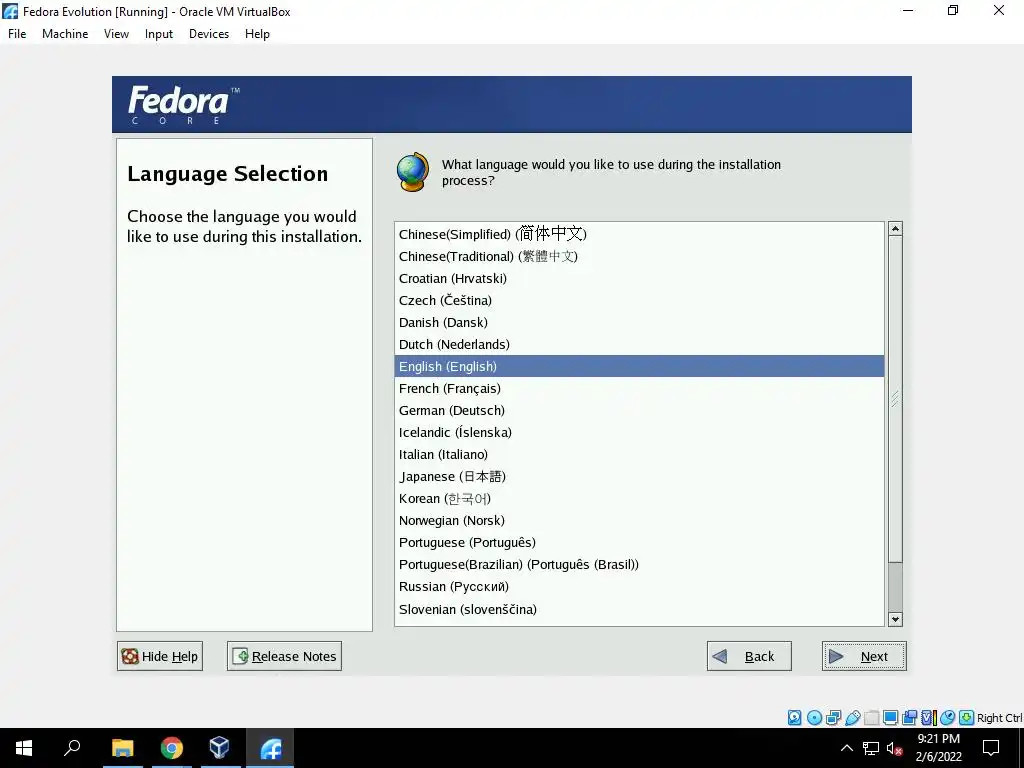Screen dimensions: 1024x768
Task: Launch Google Chrome from the taskbar
Action: pyautogui.click(x=172, y=748)
